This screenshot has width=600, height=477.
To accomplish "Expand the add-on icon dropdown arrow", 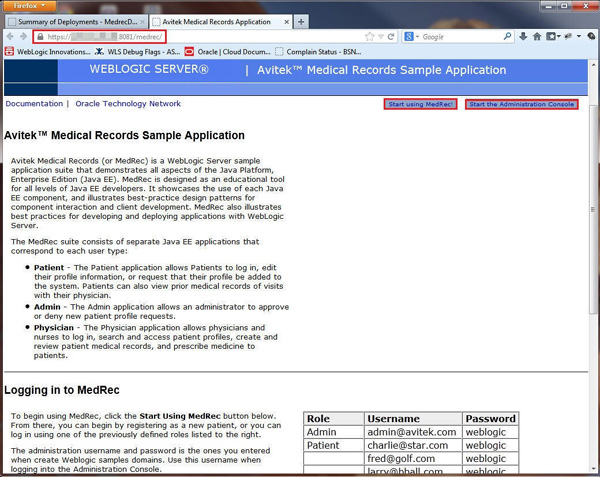I will tap(579, 36).
